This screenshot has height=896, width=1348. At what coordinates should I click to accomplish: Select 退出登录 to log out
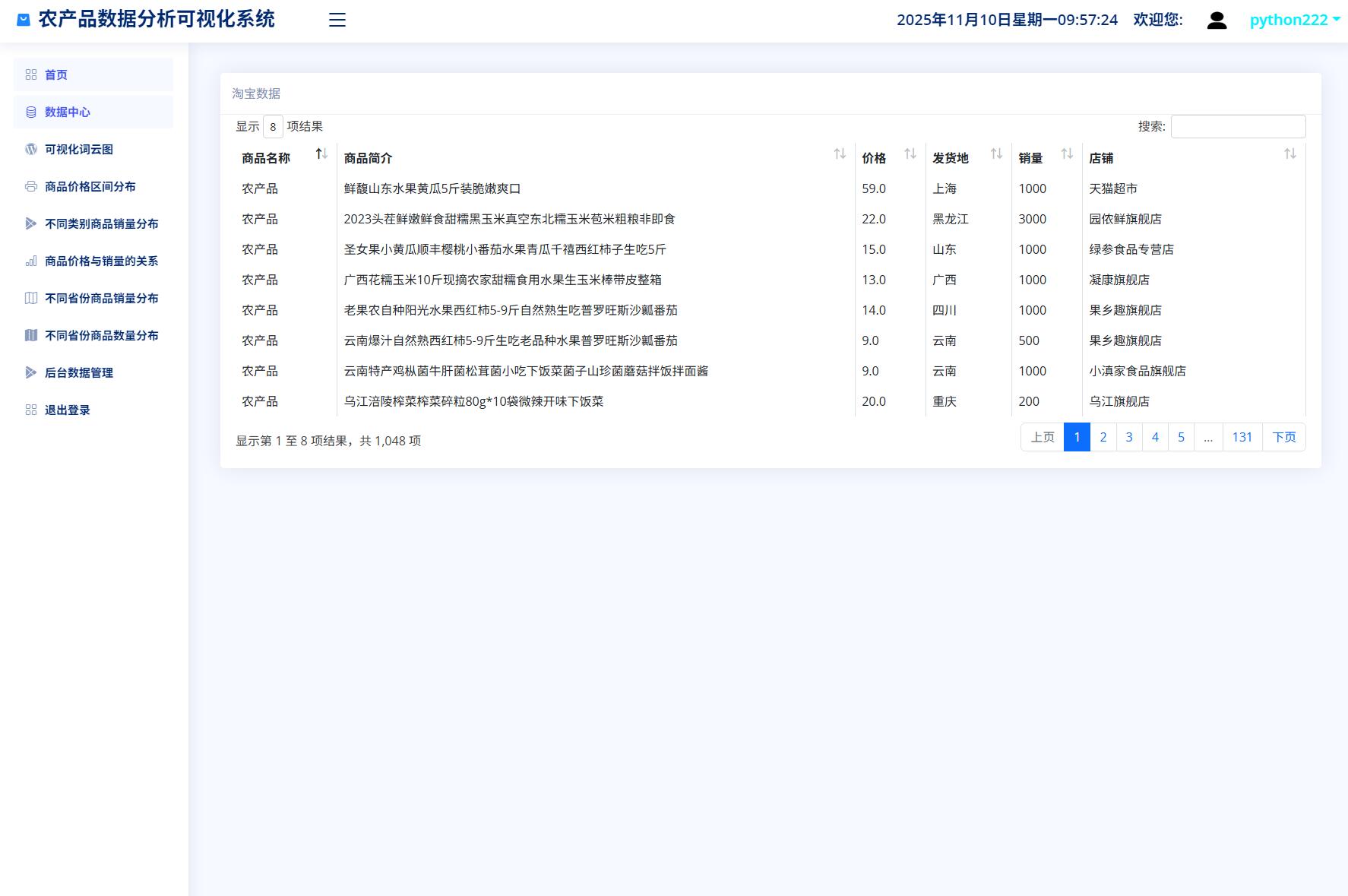[x=93, y=410]
